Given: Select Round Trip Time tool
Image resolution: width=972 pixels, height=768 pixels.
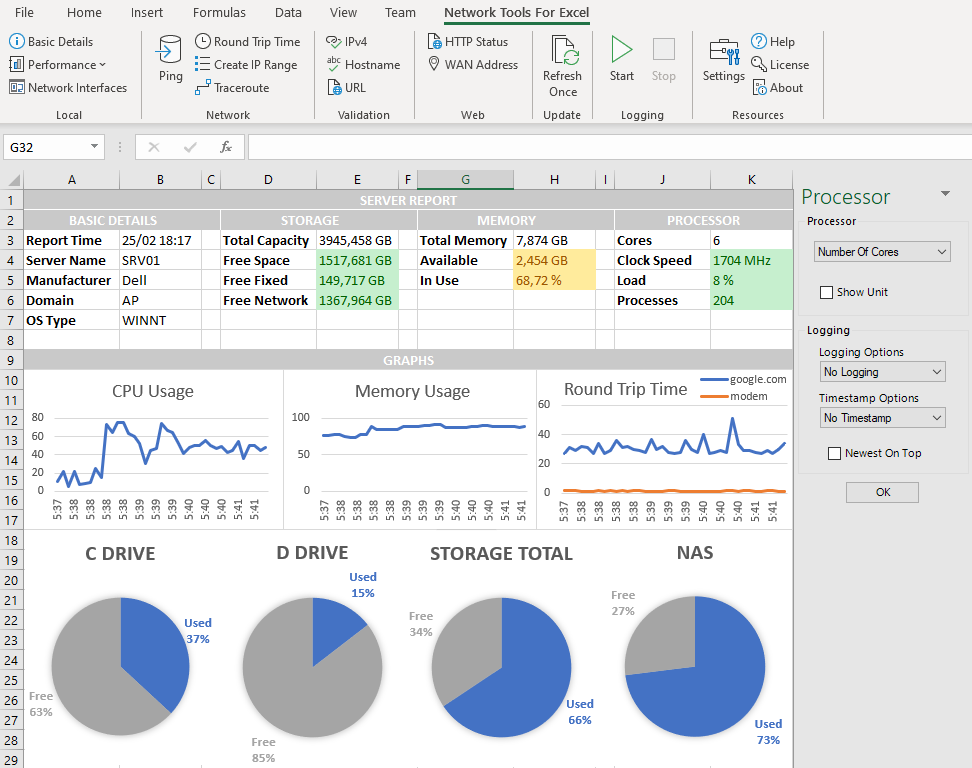Looking at the screenshot, I should tap(248, 42).
